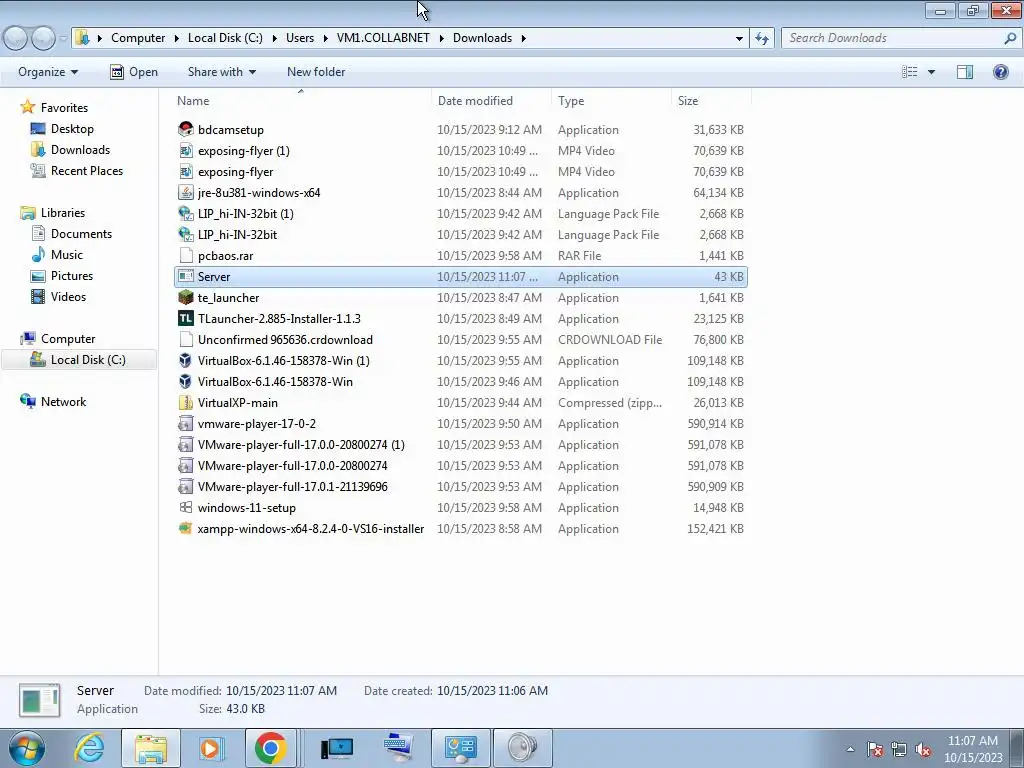
Task: Open the speaker app on taskbar
Action: tap(522, 748)
